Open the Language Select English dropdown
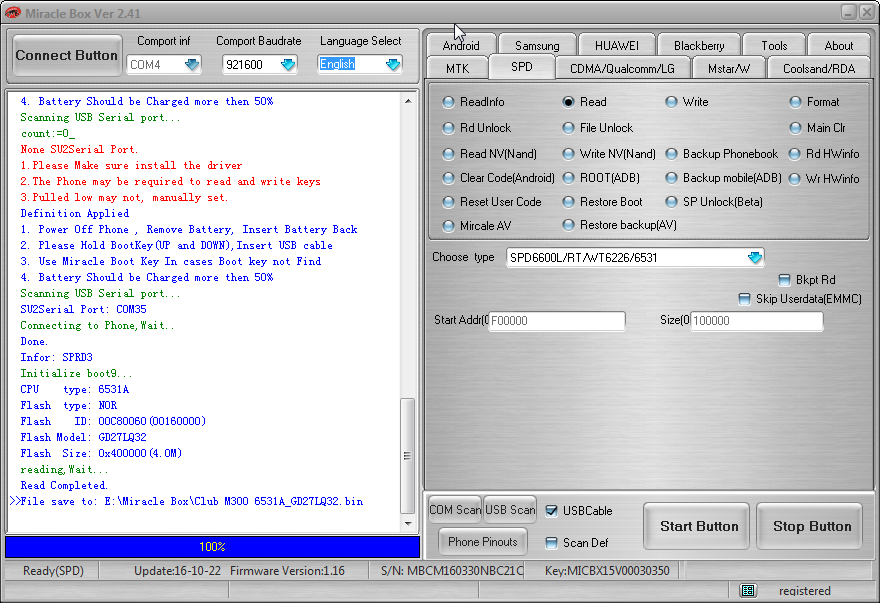 (393, 65)
